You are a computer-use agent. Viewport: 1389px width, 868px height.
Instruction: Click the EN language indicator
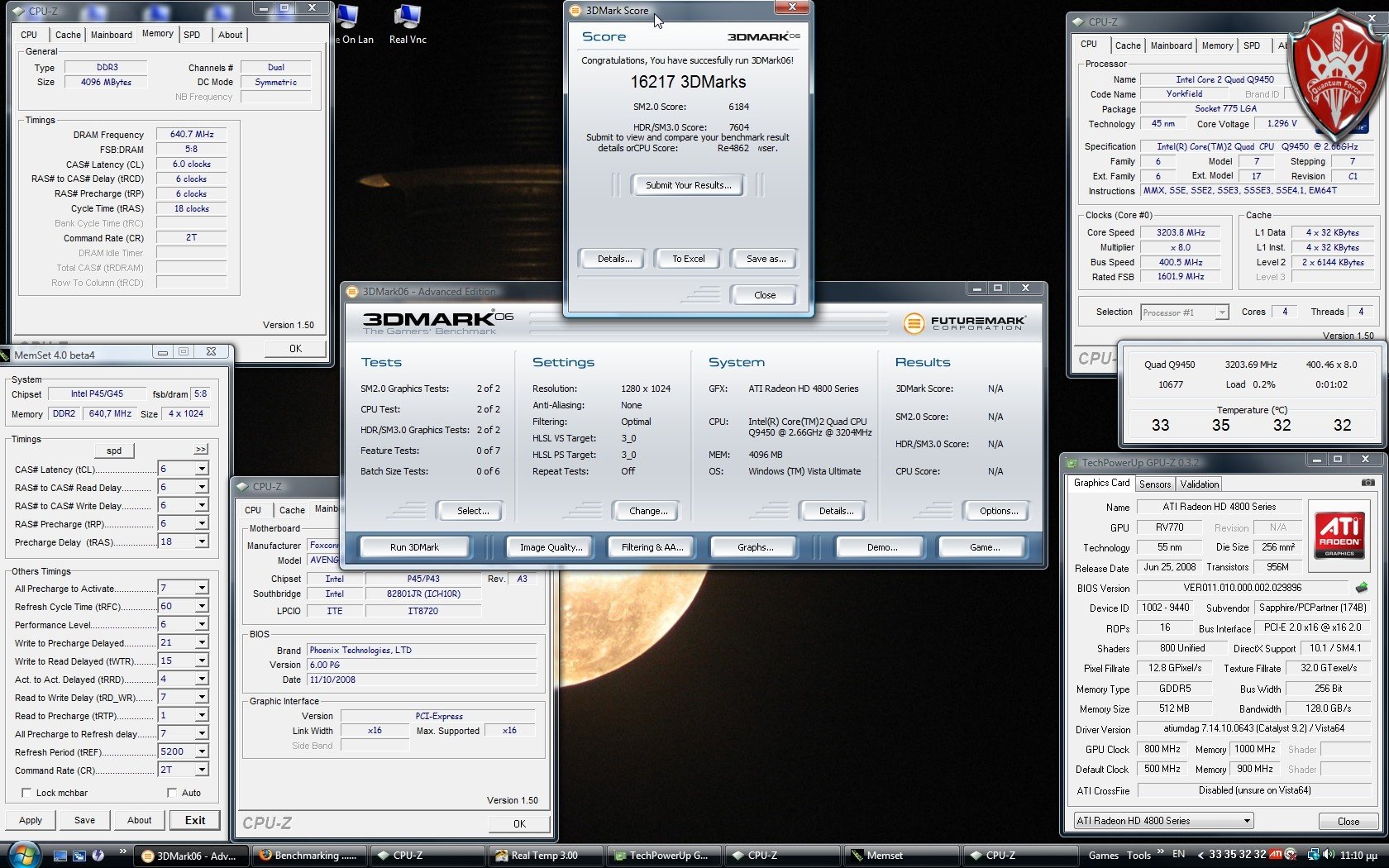coord(1178,855)
